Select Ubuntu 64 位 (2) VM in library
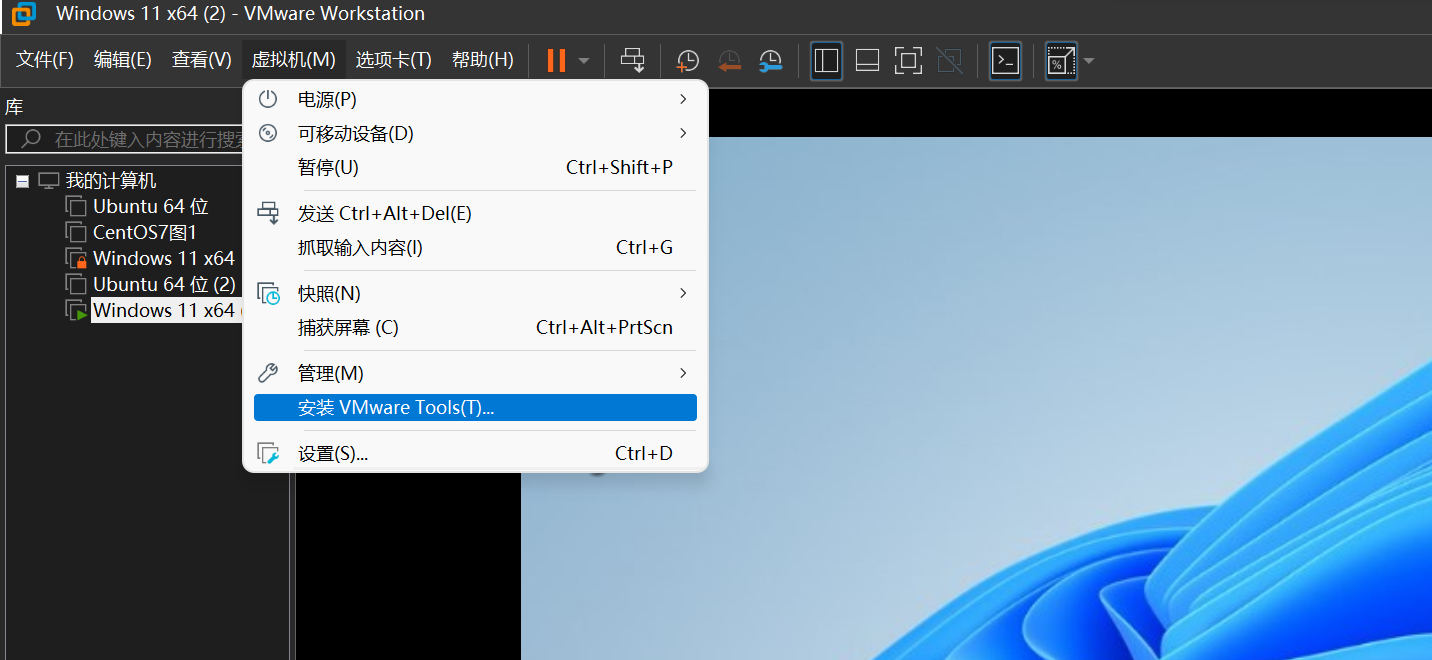 [x=164, y=284]
